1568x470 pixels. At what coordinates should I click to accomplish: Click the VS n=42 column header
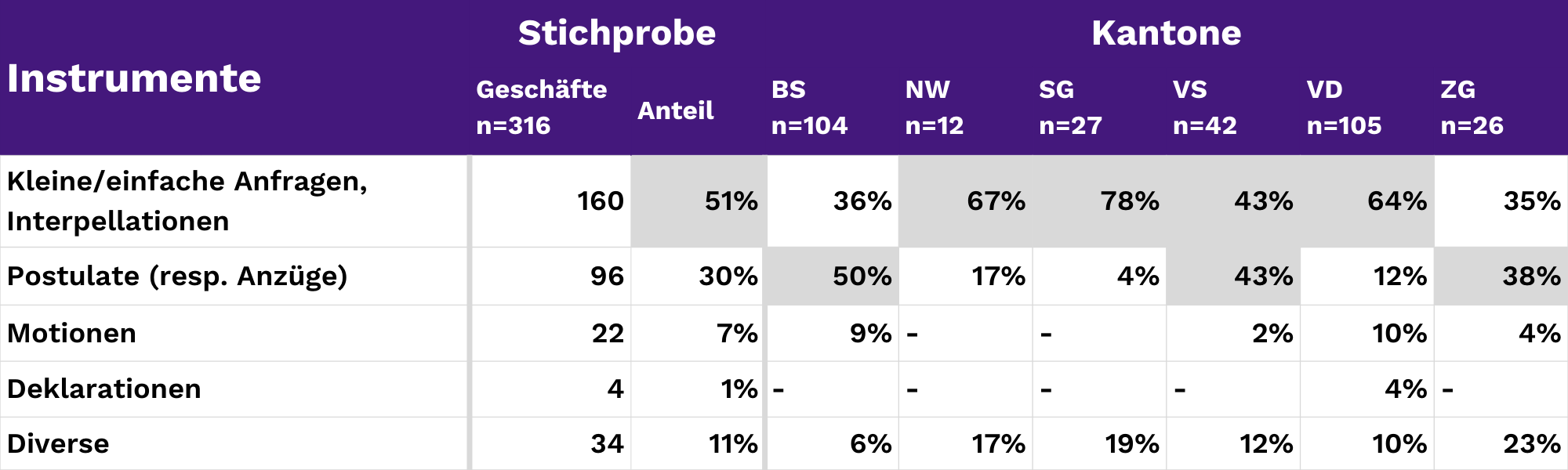[x=1204, y=107]
